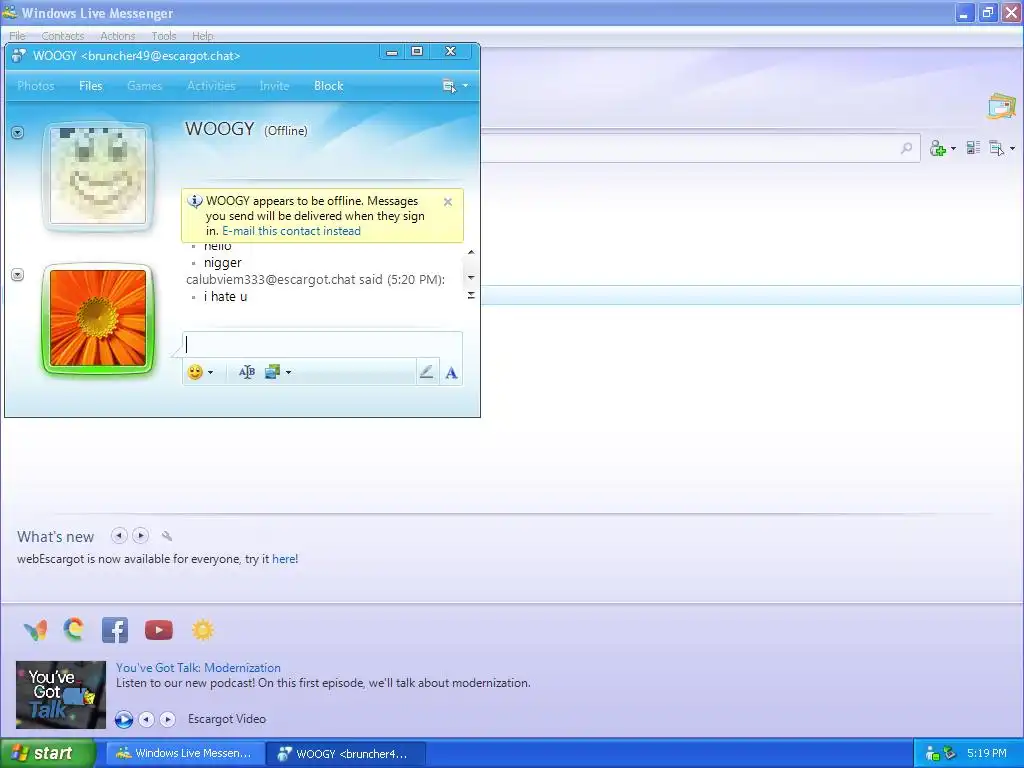Click the conversation scroll down arrow

coord(471,278)
